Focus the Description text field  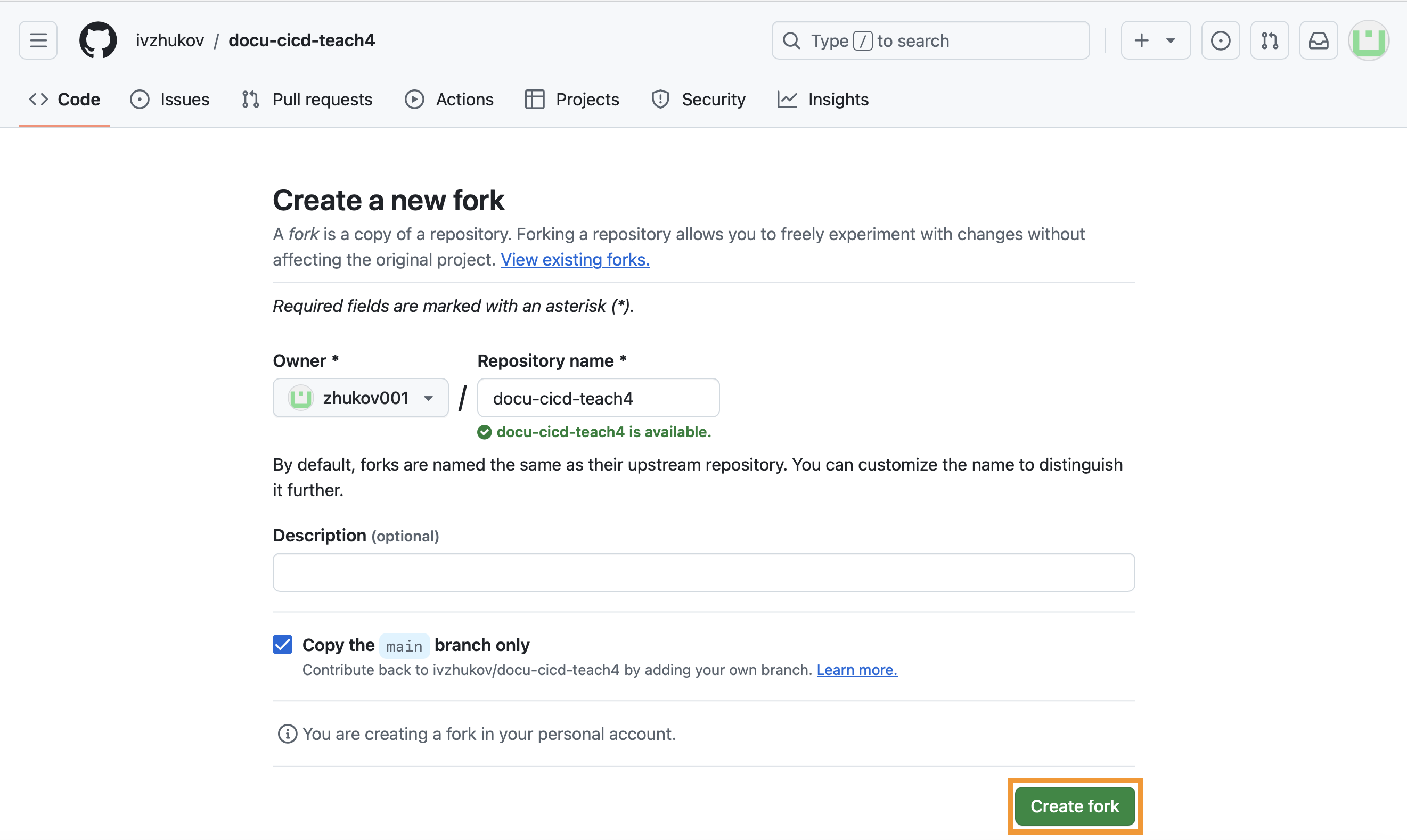pyautogui.click(x=703, y=572)
